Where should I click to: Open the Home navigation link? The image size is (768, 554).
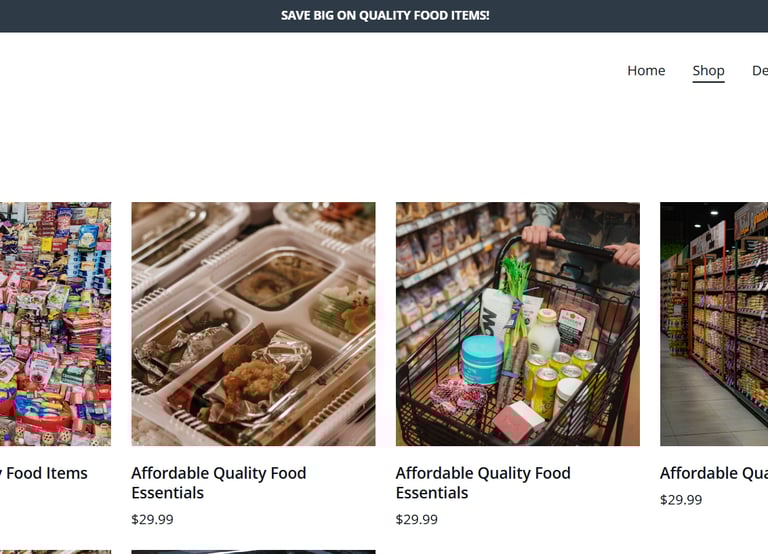646,71
